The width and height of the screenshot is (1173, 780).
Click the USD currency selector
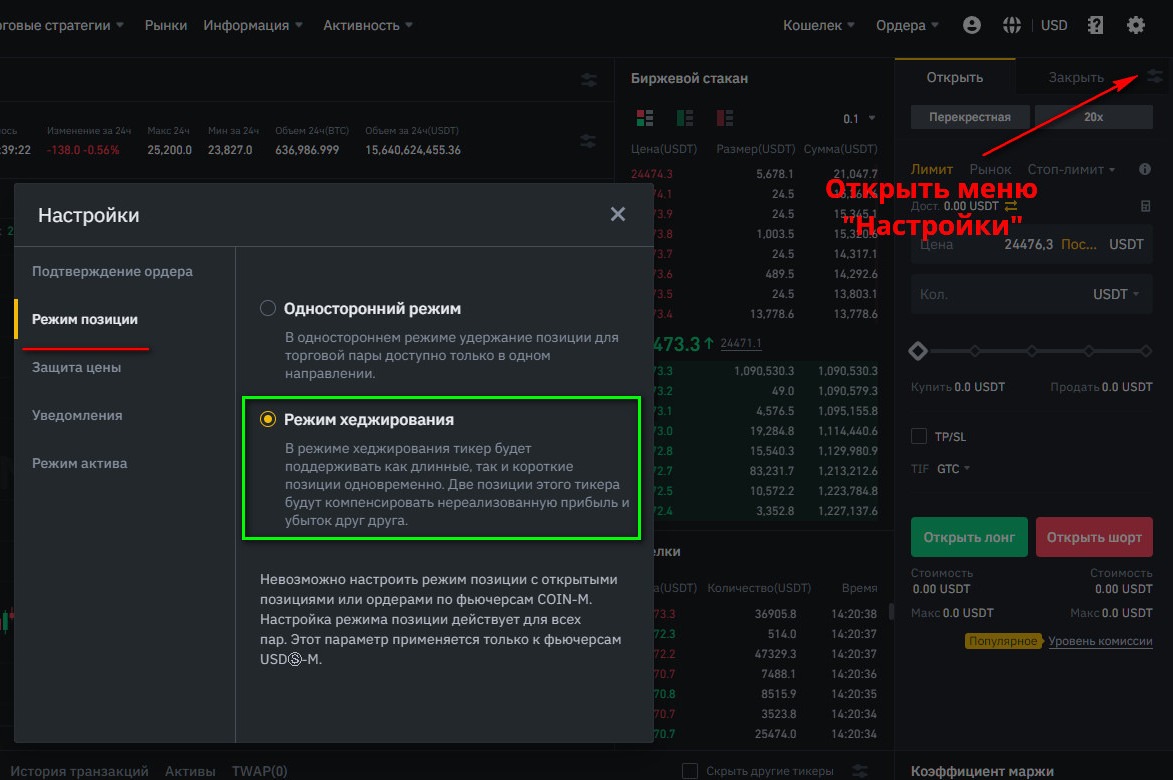tap(1054, 25)
